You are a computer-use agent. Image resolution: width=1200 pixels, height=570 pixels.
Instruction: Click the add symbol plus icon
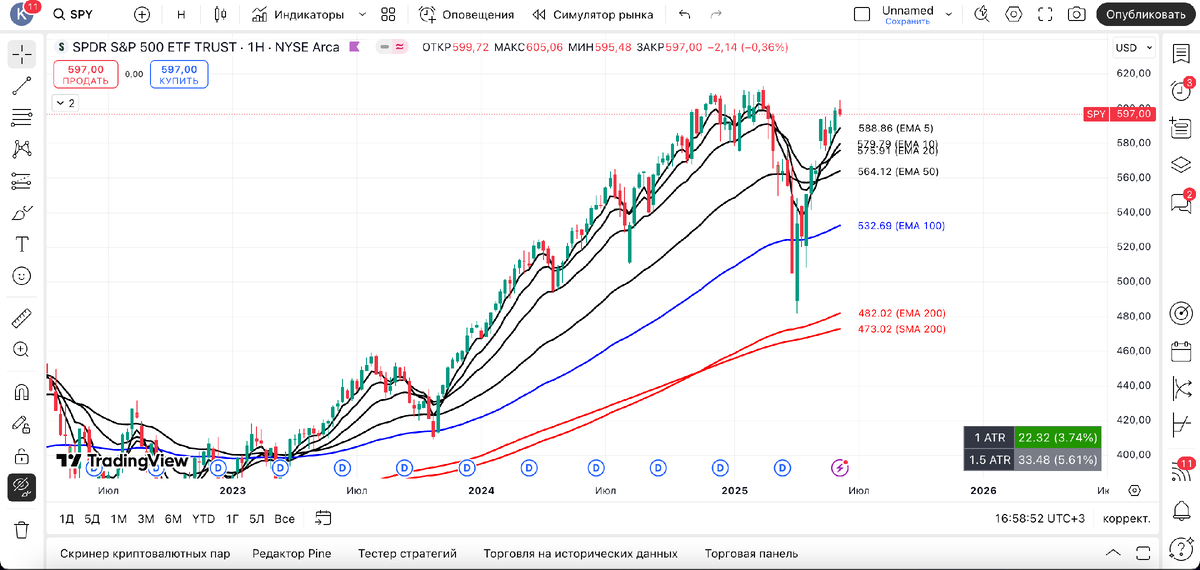pos(142,15)
